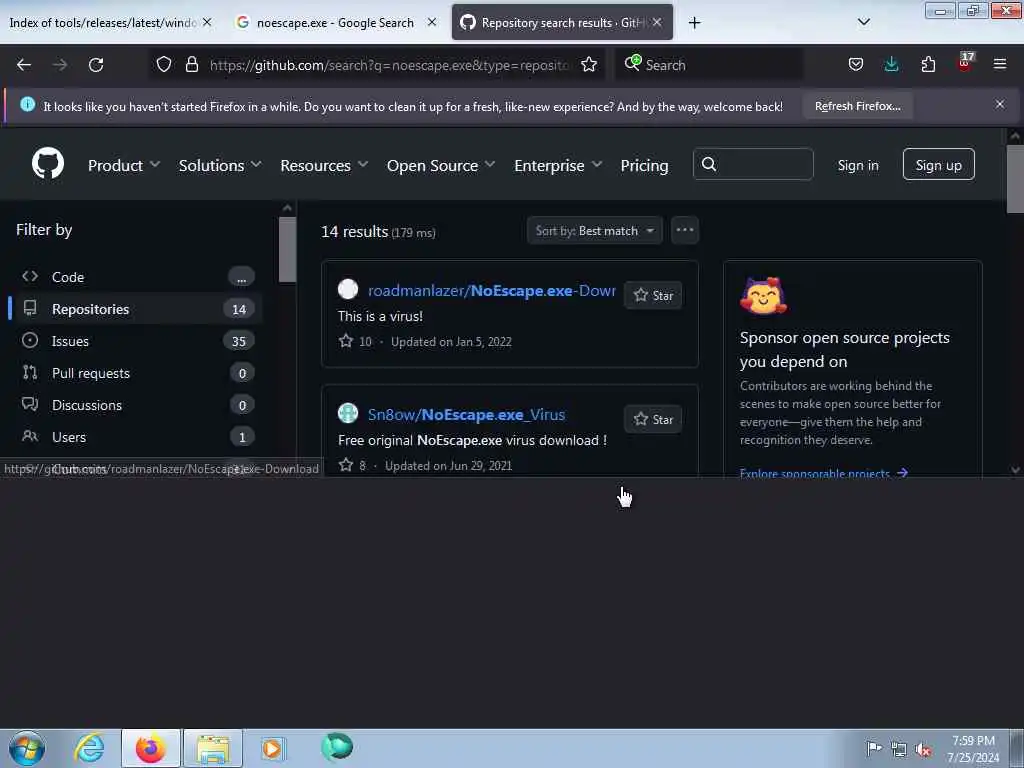
Task: Open the extension icon with badge 17
Action: click(965, 62)
